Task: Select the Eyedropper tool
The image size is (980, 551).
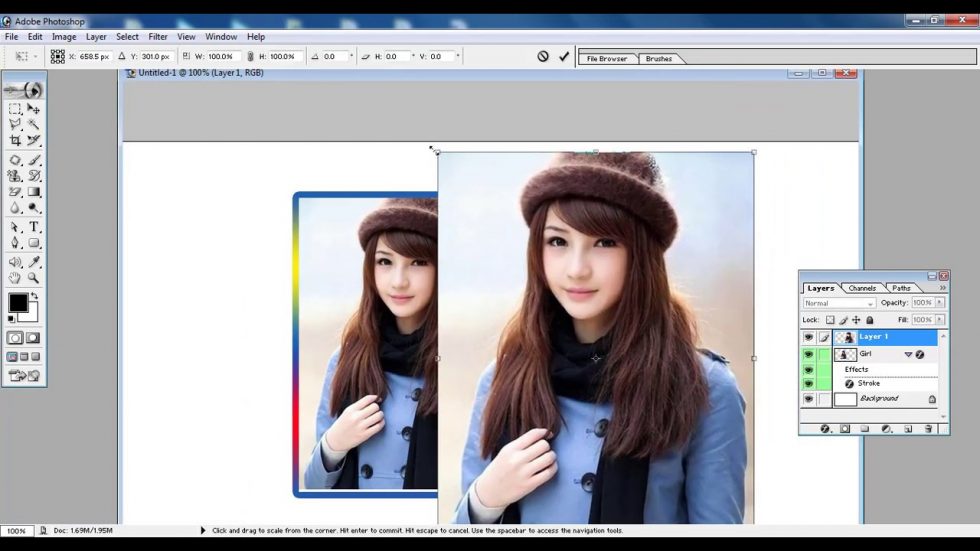Action: coord(34,262)
